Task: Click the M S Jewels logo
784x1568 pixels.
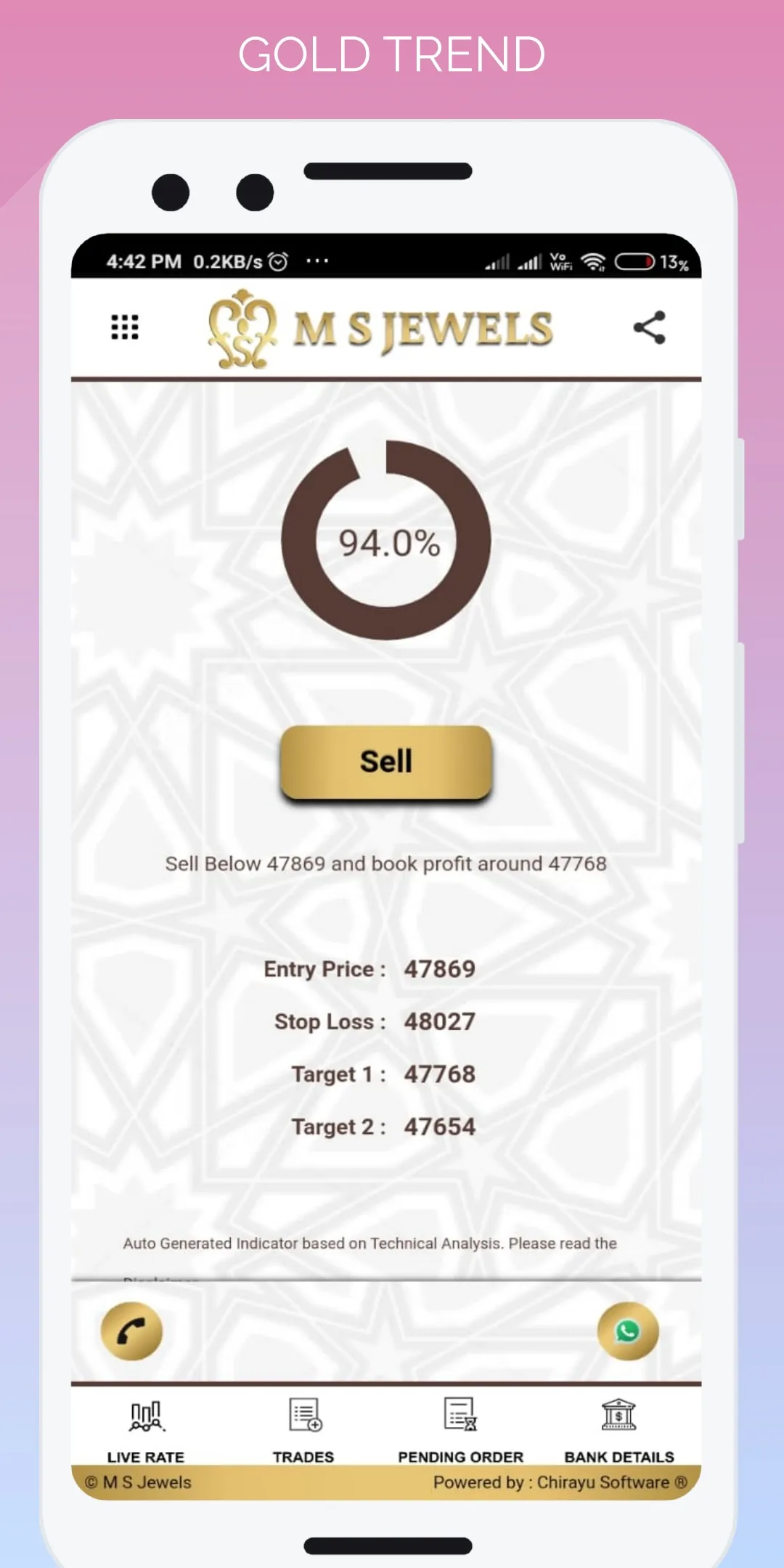Action: click(x=380, y=330)
